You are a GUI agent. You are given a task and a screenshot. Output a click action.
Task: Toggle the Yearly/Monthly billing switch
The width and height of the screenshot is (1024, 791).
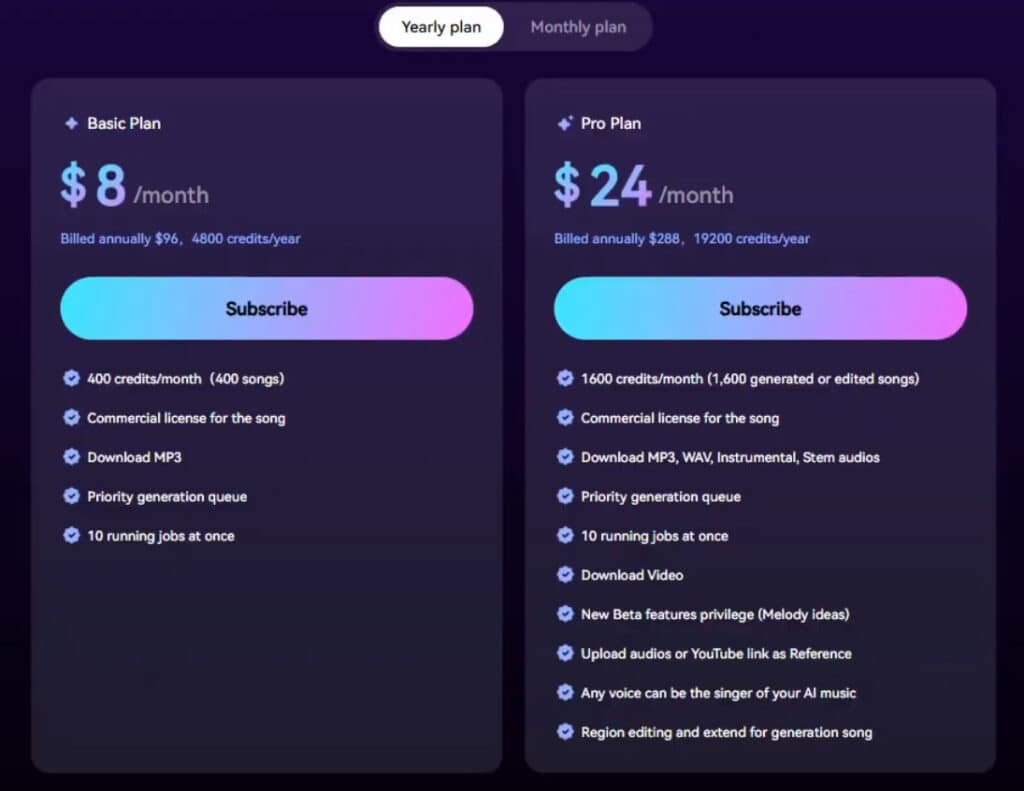click(514, 27)
